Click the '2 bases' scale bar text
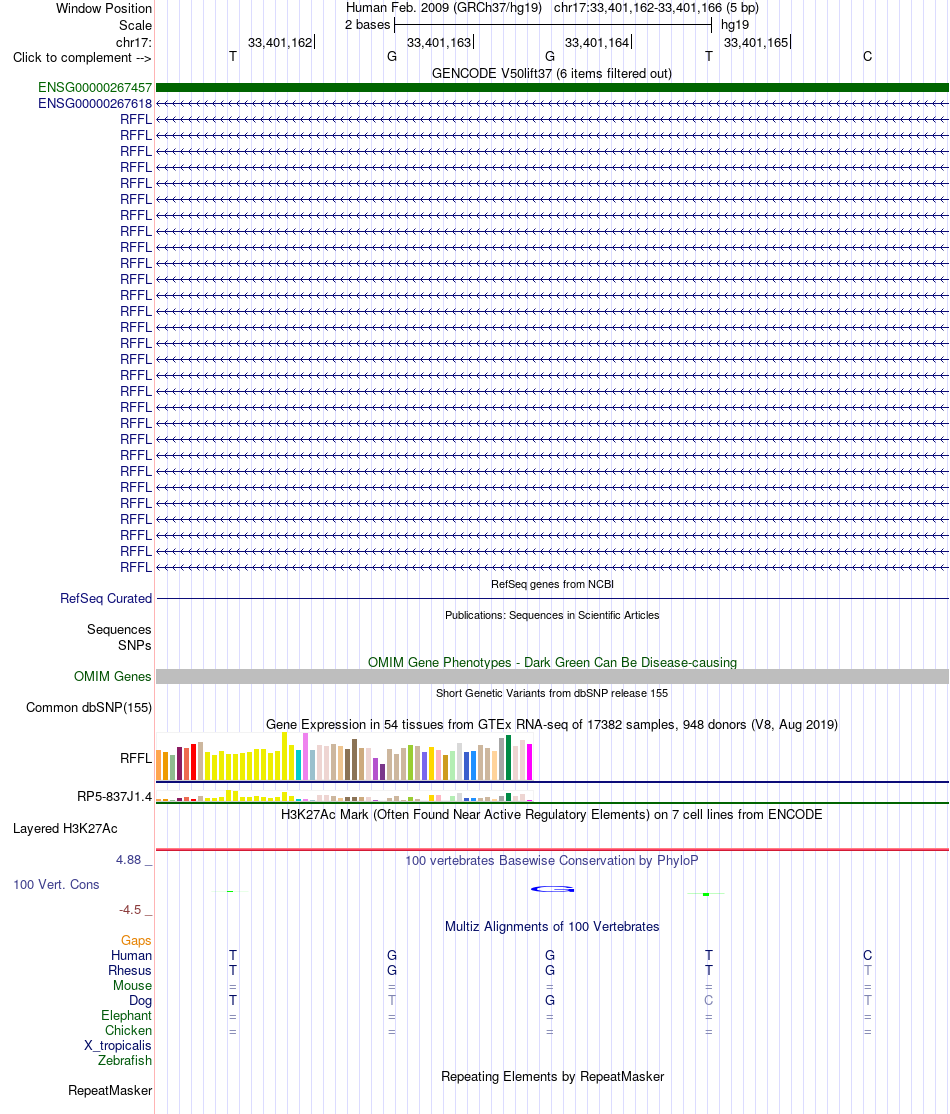950x1114 pixels. (367, 25)
